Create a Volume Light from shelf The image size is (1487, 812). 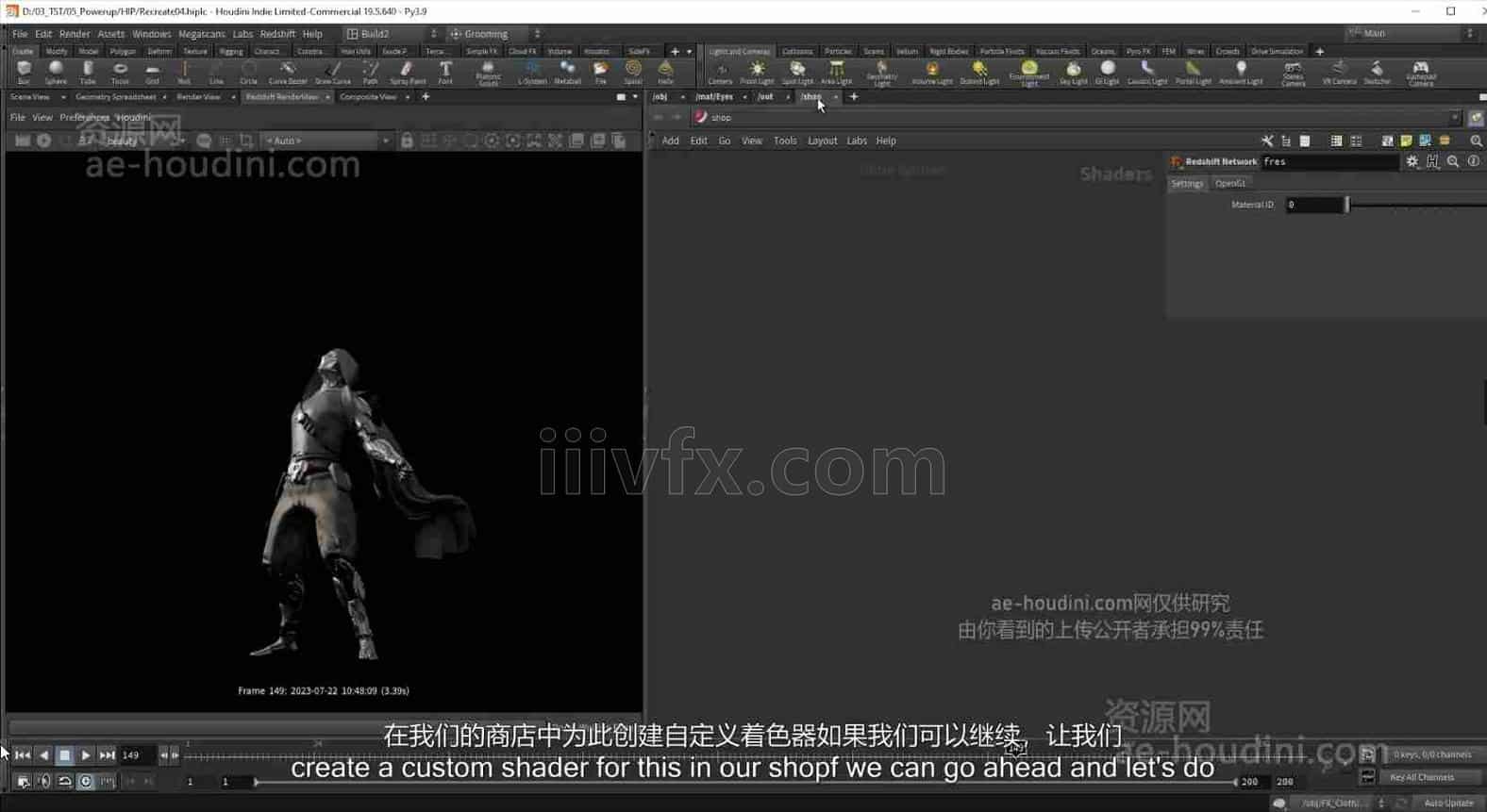point(932,73)
